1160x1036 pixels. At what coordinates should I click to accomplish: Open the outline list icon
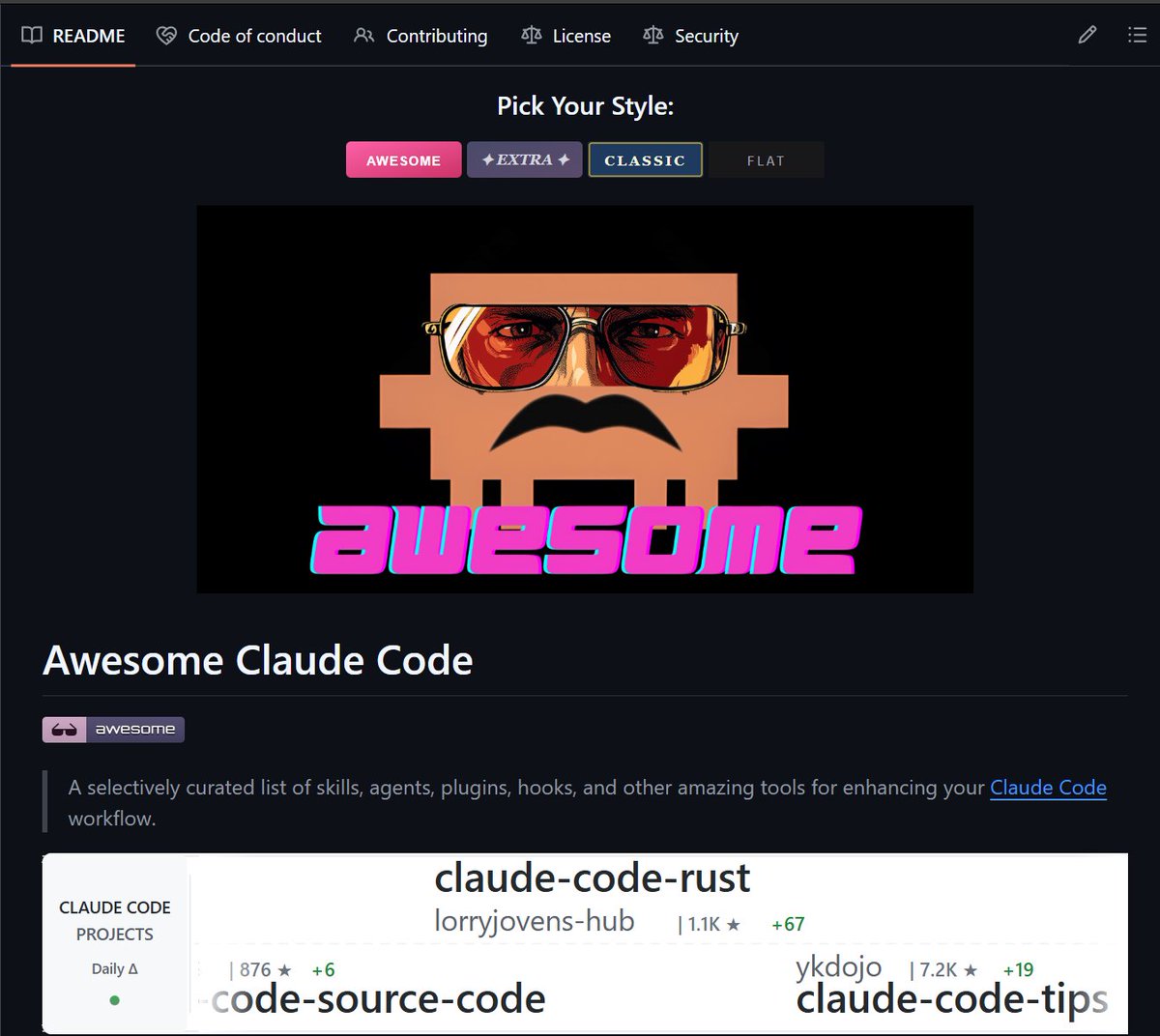click(x=1137, y=36)
